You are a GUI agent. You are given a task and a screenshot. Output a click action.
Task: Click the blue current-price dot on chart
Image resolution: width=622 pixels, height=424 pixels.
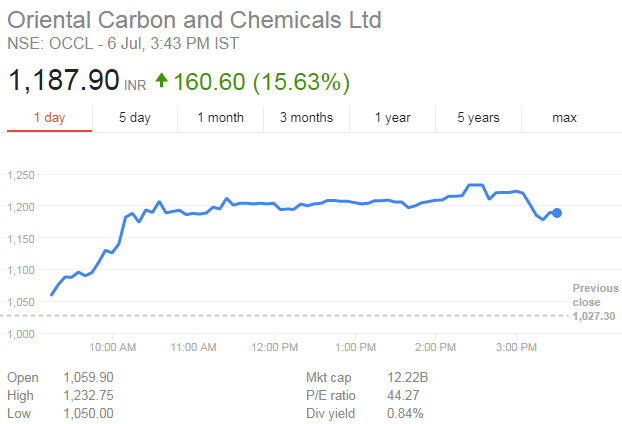coord(557,213)
